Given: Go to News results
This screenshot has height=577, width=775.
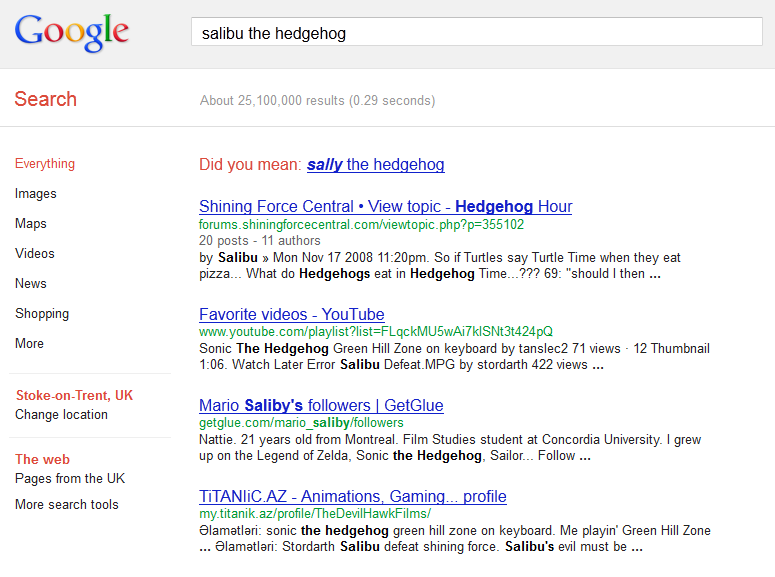Looking at the screenshot, I should coord(31,283).
